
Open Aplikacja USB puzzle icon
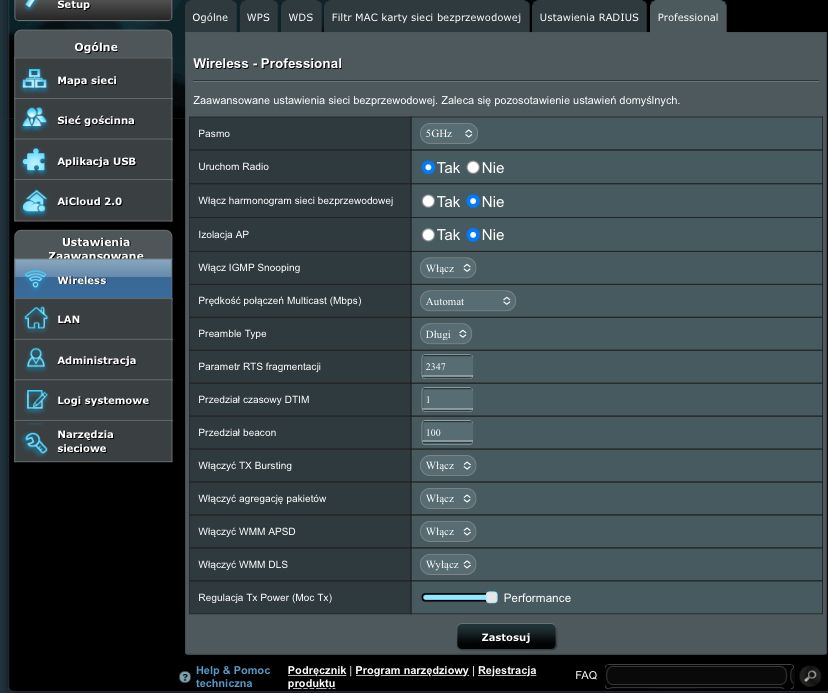tap(35, 161)
